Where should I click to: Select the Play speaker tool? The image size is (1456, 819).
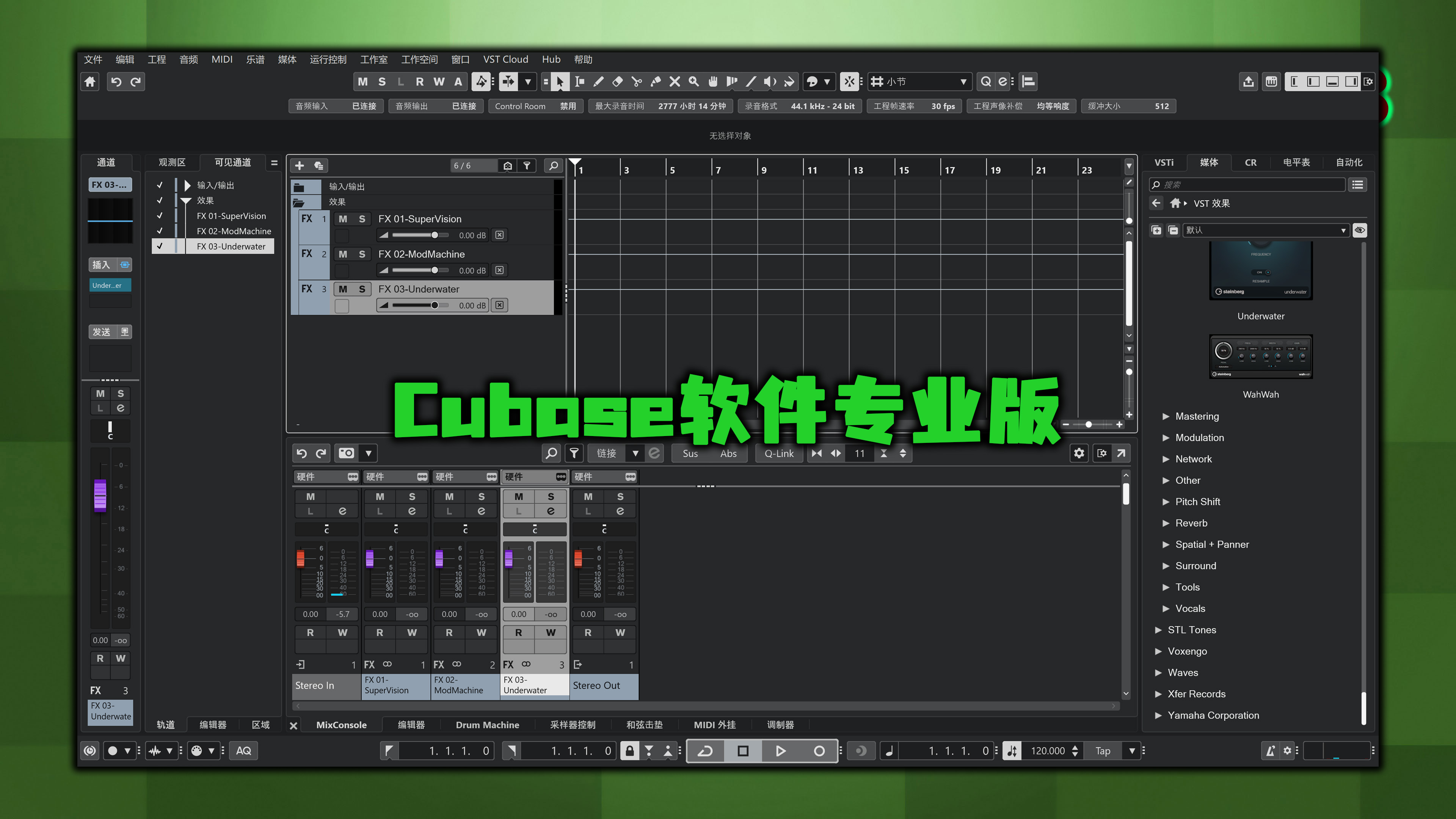(770, 82)
